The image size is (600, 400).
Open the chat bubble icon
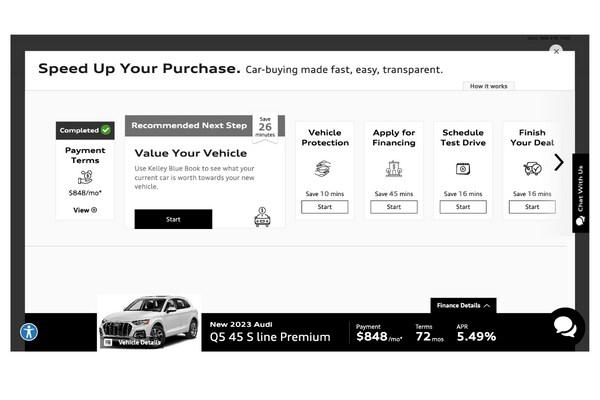coord(565,327)
